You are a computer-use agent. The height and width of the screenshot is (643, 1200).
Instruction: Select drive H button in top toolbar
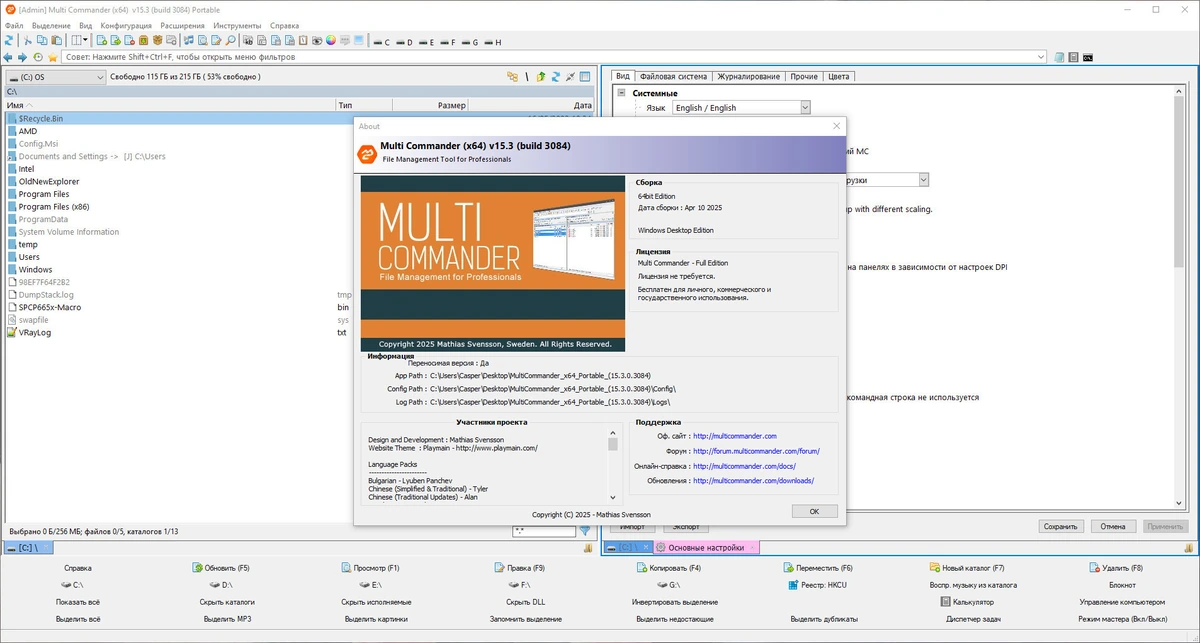click(491, 42)
